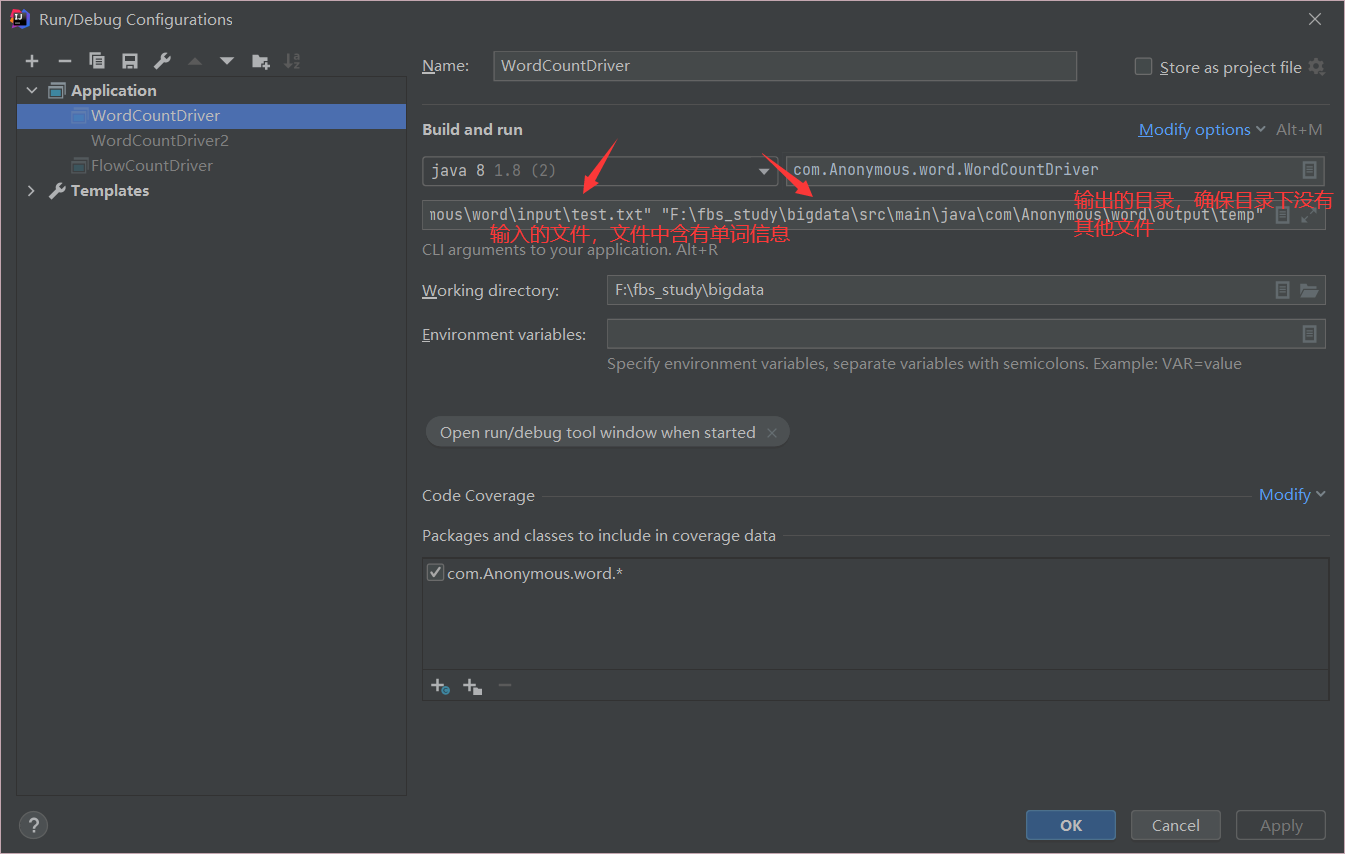Dismiss the dialog with Cancel
The image size is (1345, 854).
click(1176, 825)
